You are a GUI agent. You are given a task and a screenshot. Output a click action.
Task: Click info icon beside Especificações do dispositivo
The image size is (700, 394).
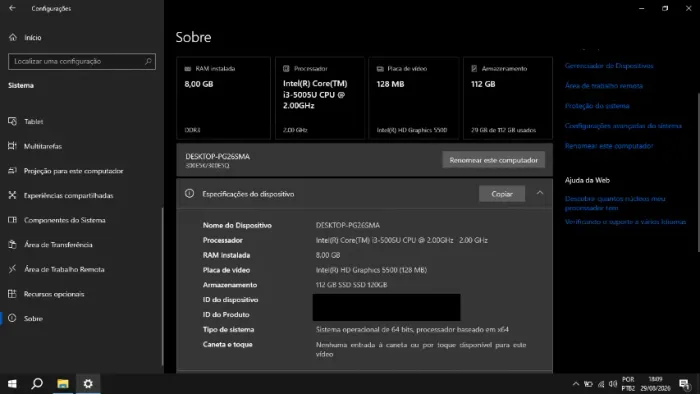189,194
